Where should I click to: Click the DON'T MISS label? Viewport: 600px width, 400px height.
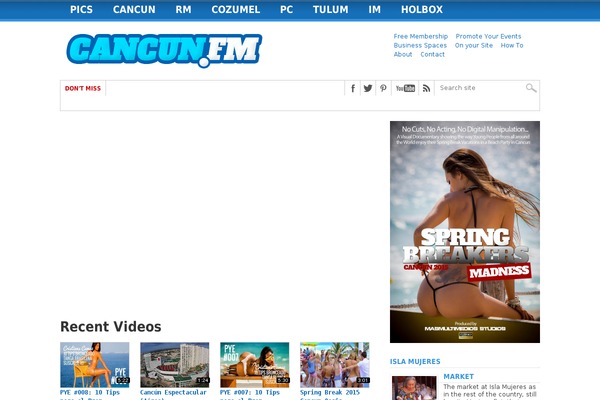click(x=83, y=88)
